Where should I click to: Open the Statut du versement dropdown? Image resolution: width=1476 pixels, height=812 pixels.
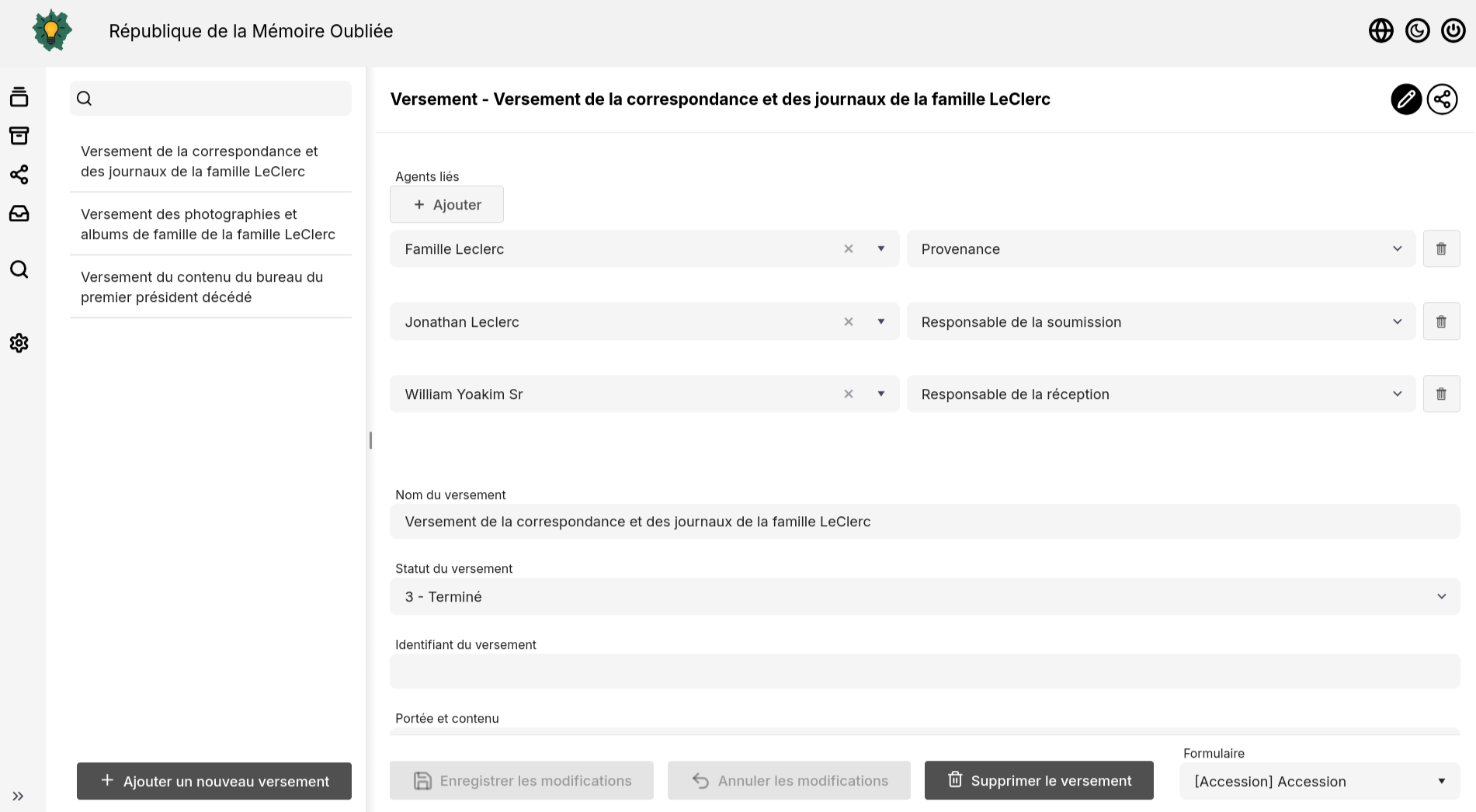pos(1442,596)
